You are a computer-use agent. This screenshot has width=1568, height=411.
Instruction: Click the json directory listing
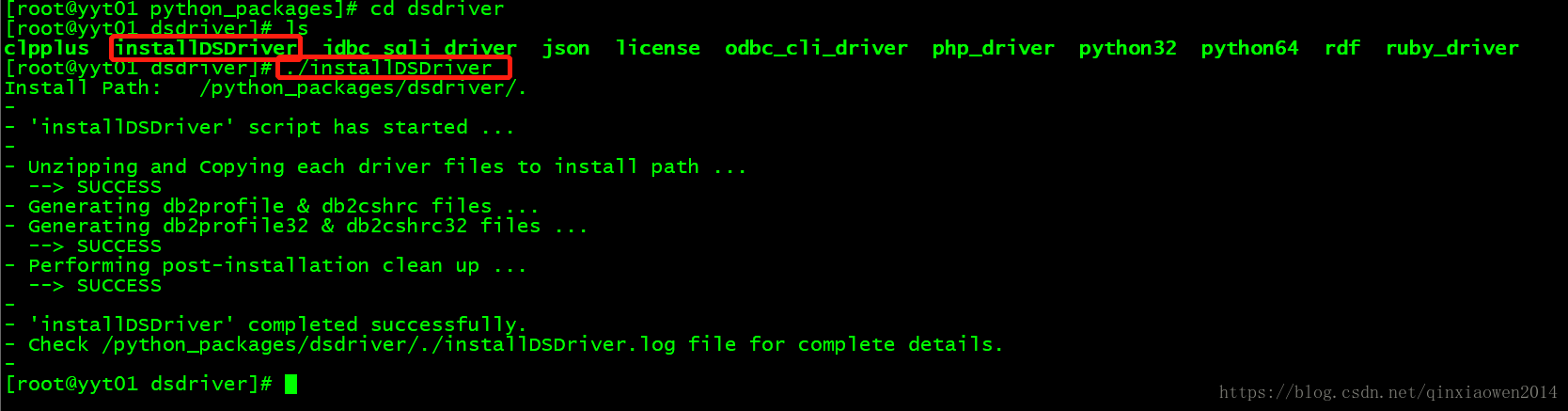tap(567, 48)
